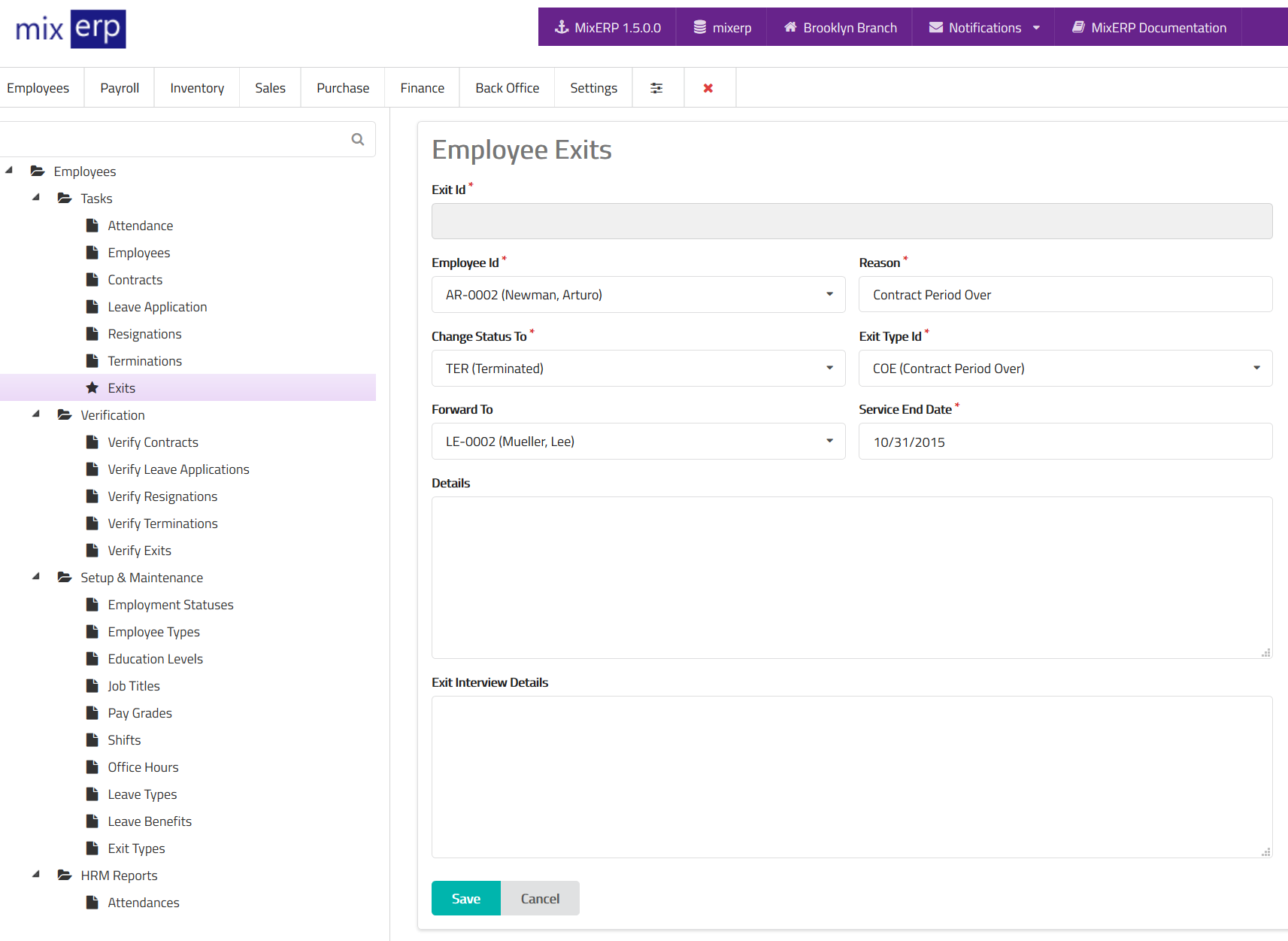Collapse the Setup & Maintenance tree node
This screenshot has width=1288, height=941.
tap(36, 576)
